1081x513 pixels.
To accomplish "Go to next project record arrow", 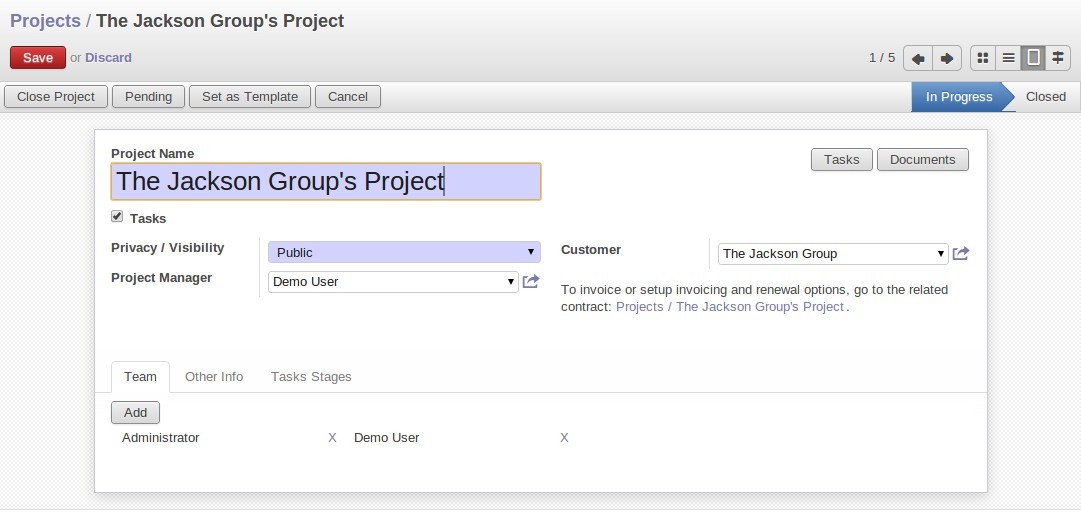I will (x=947, y=59).
